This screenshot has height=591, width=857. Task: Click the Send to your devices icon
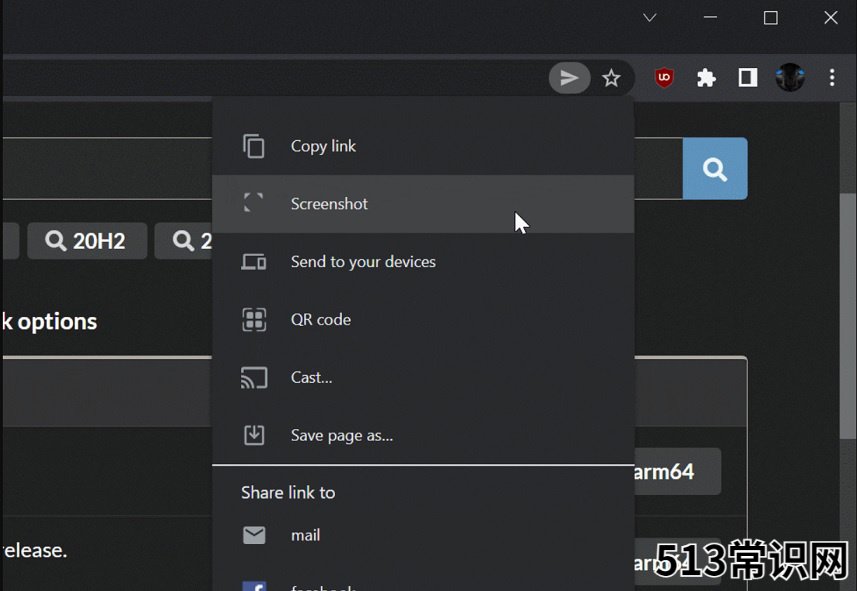tap(254, 262)
